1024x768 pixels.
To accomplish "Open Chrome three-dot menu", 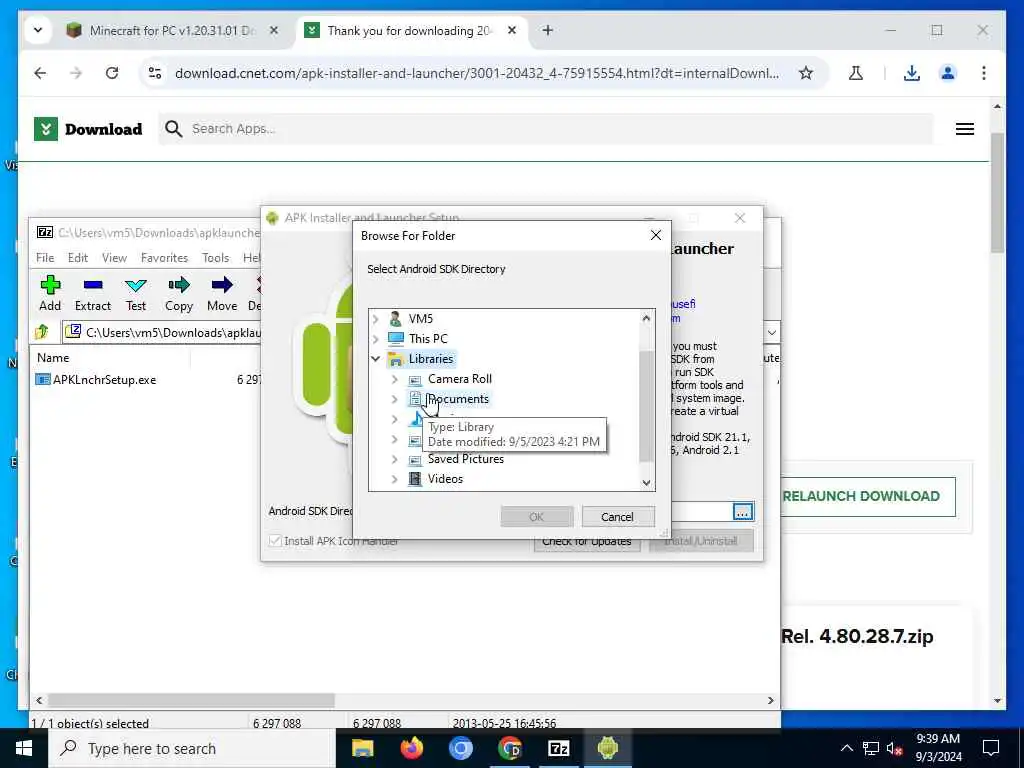I will coord(984,73).
